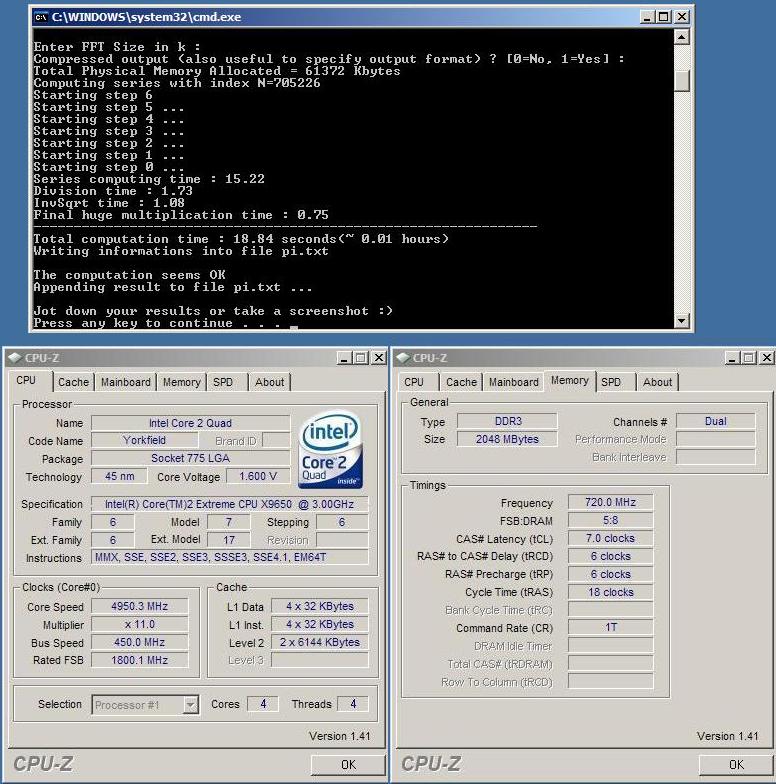
Task: Switch to CPU tab in right CPU-Z window
Action: tap(414, 382)
